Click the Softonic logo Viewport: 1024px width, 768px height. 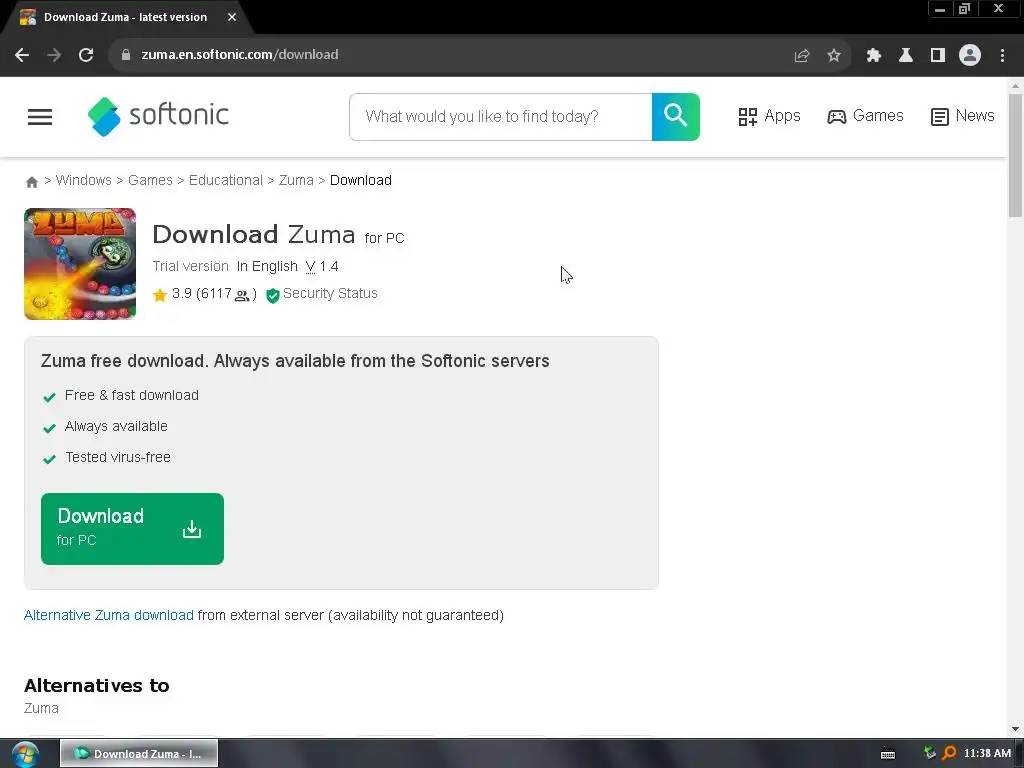click(158, 116)
